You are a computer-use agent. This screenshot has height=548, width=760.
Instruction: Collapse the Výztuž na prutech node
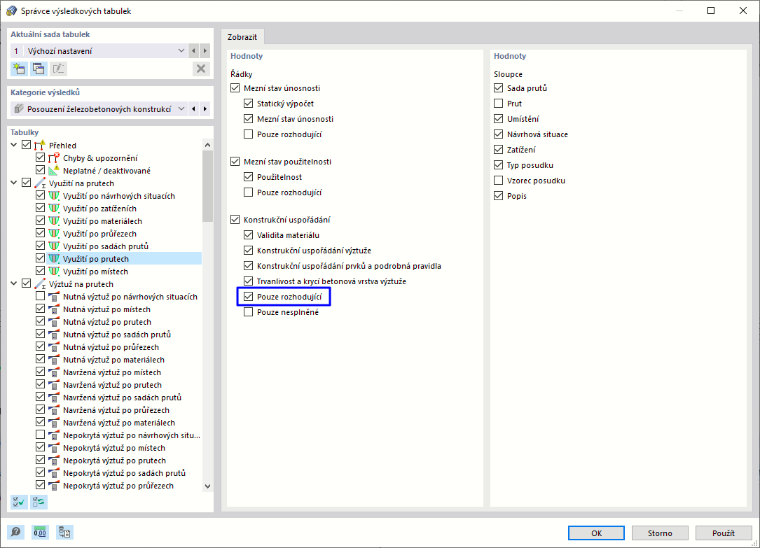pos(14,283)
